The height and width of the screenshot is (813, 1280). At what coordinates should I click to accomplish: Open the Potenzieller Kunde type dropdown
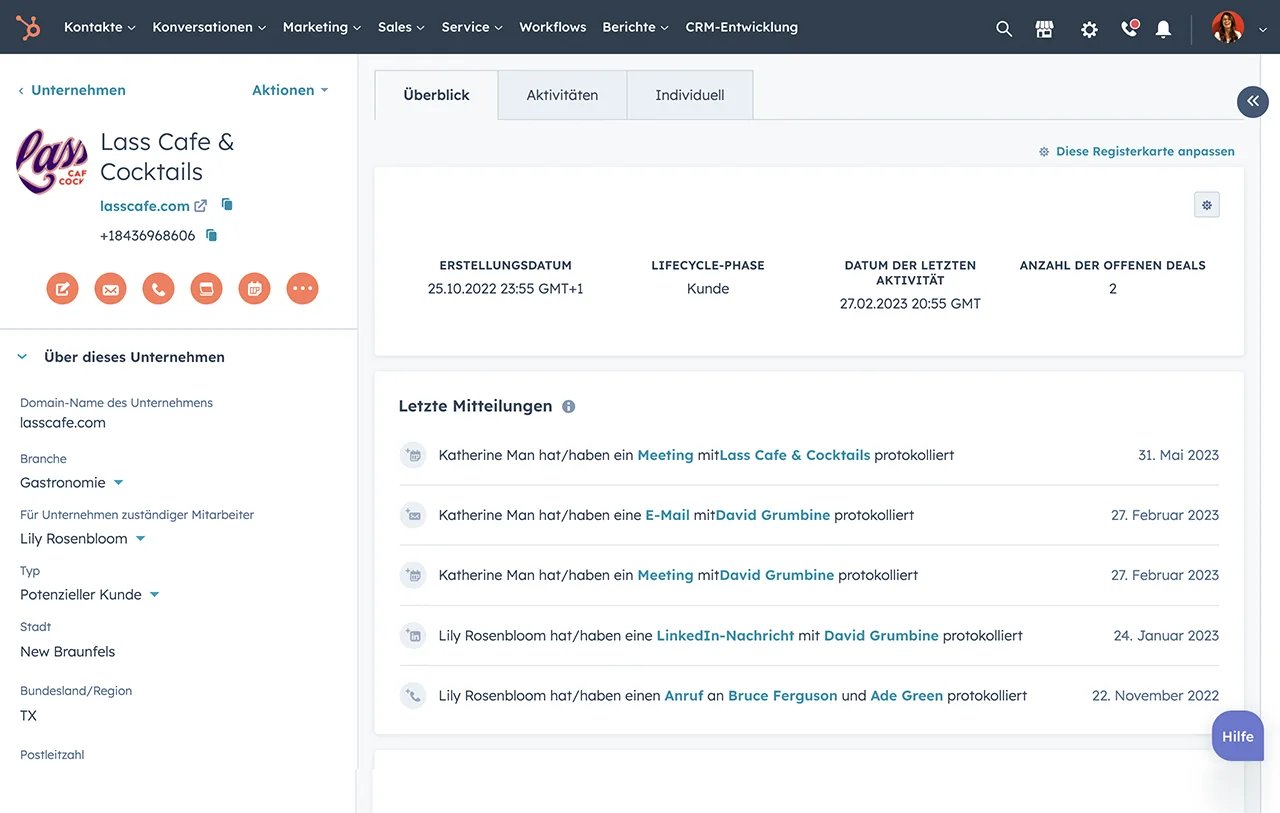(x=154, y=593)
